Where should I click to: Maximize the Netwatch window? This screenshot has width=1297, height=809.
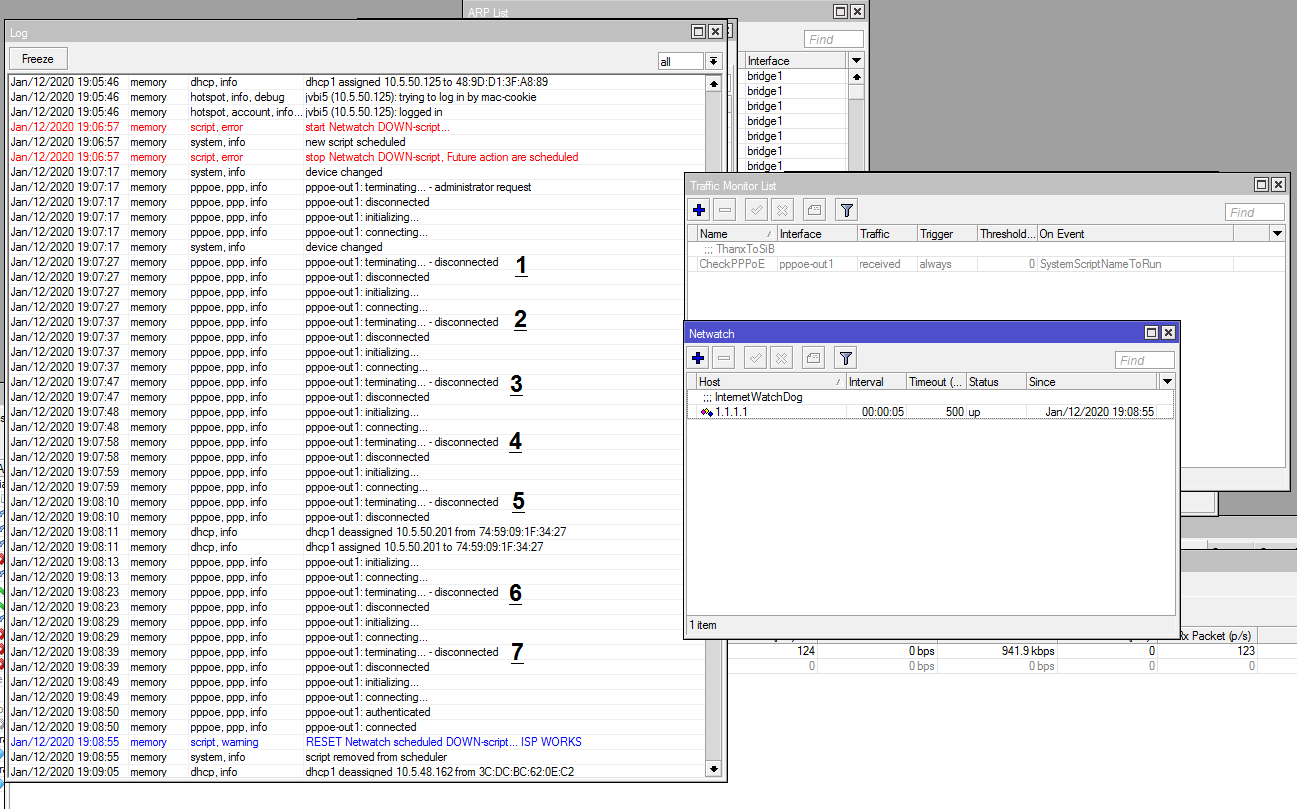tap(1151, 332)
